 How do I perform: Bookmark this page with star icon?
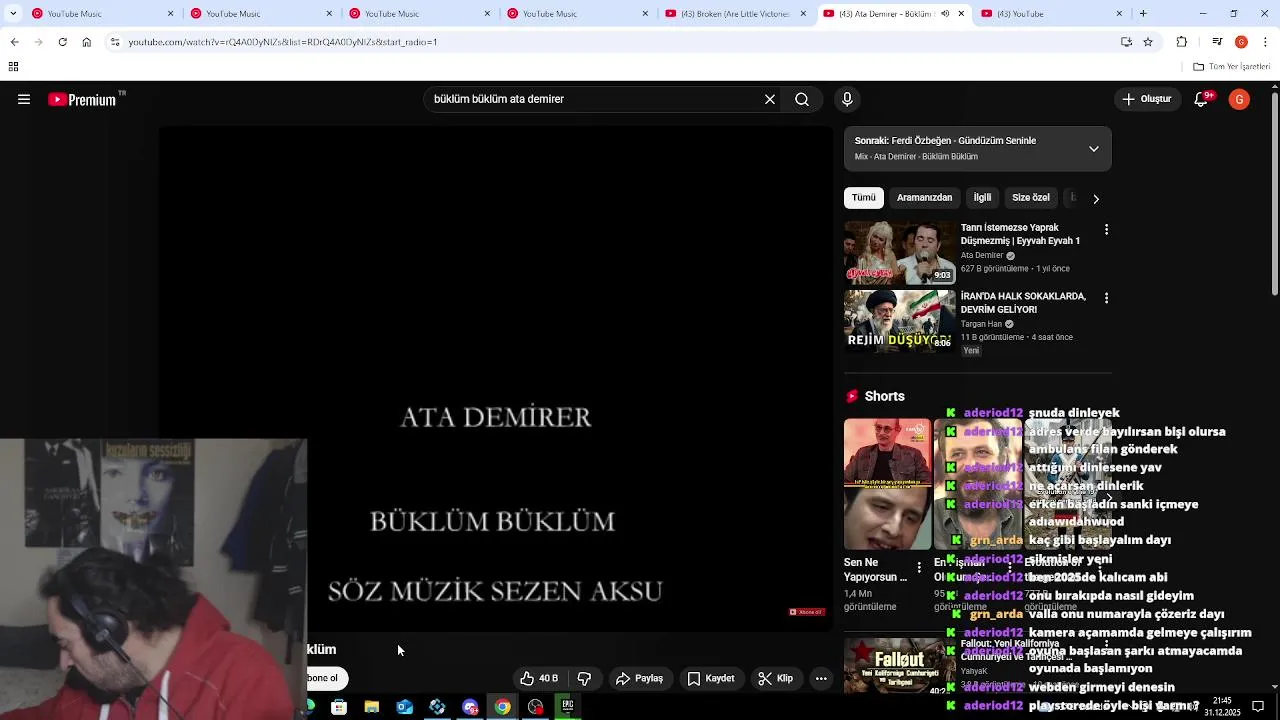pyautogui.click(x=1148, y=42)
